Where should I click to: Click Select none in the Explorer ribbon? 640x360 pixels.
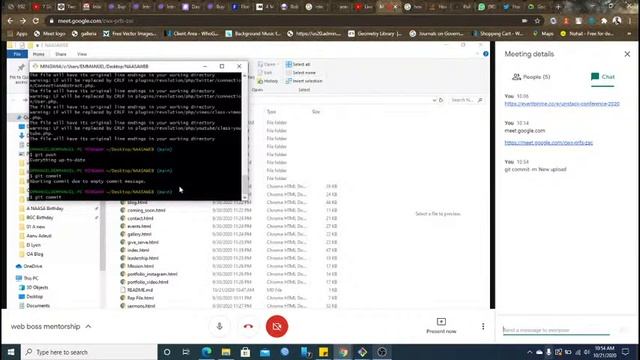(300, 73)
